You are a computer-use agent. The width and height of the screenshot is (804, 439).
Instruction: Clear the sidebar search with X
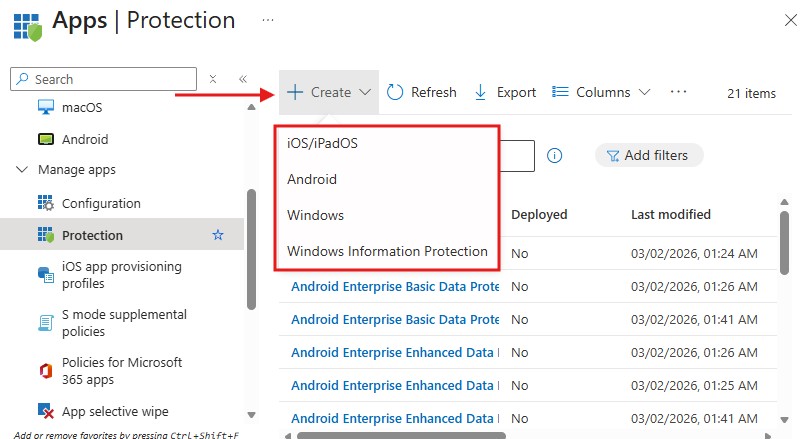213,79
